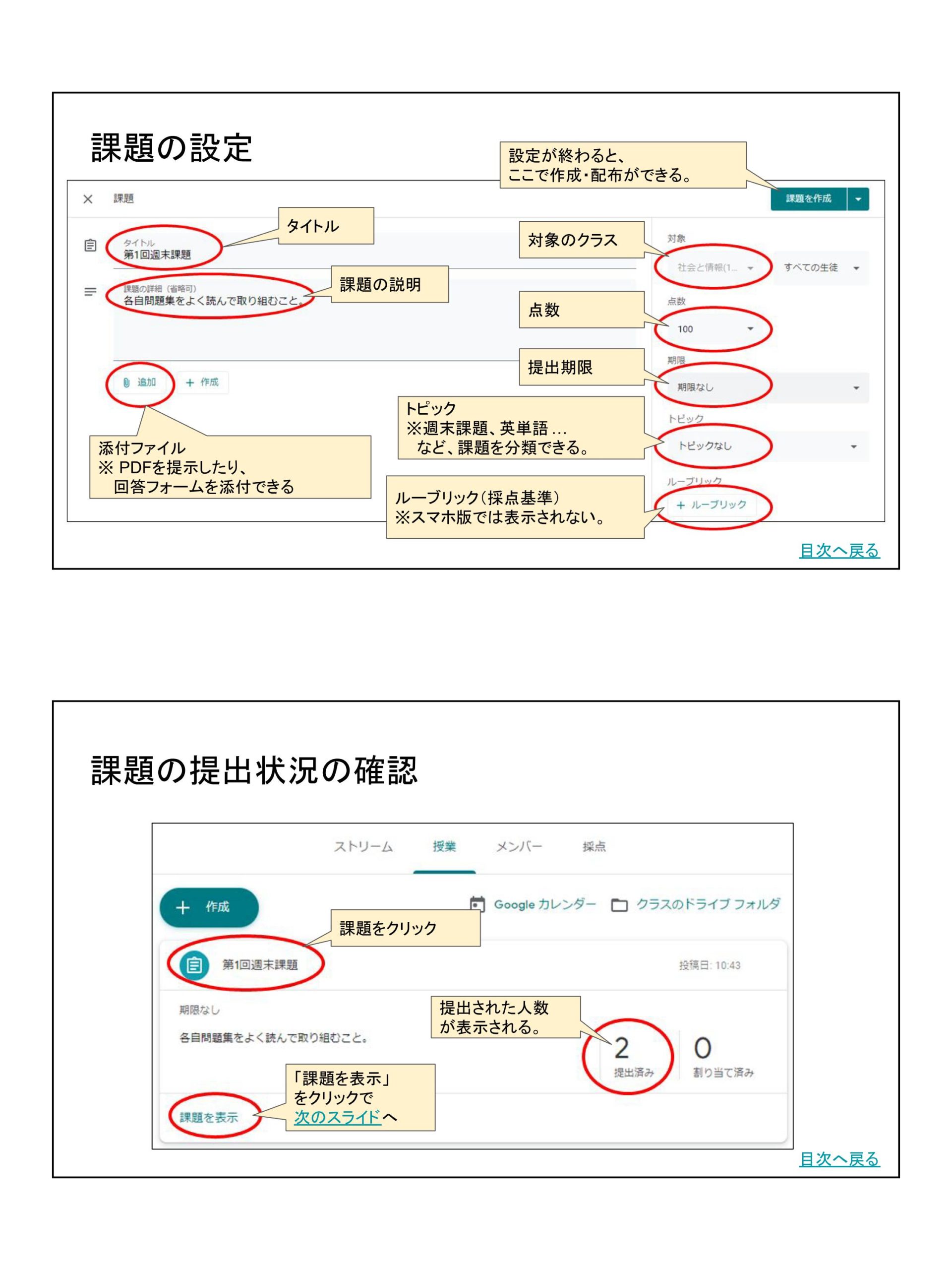952x1270 pixels.
Task: Click the 投稿日: 10:43 timestamp
Action: coord(710,966)
